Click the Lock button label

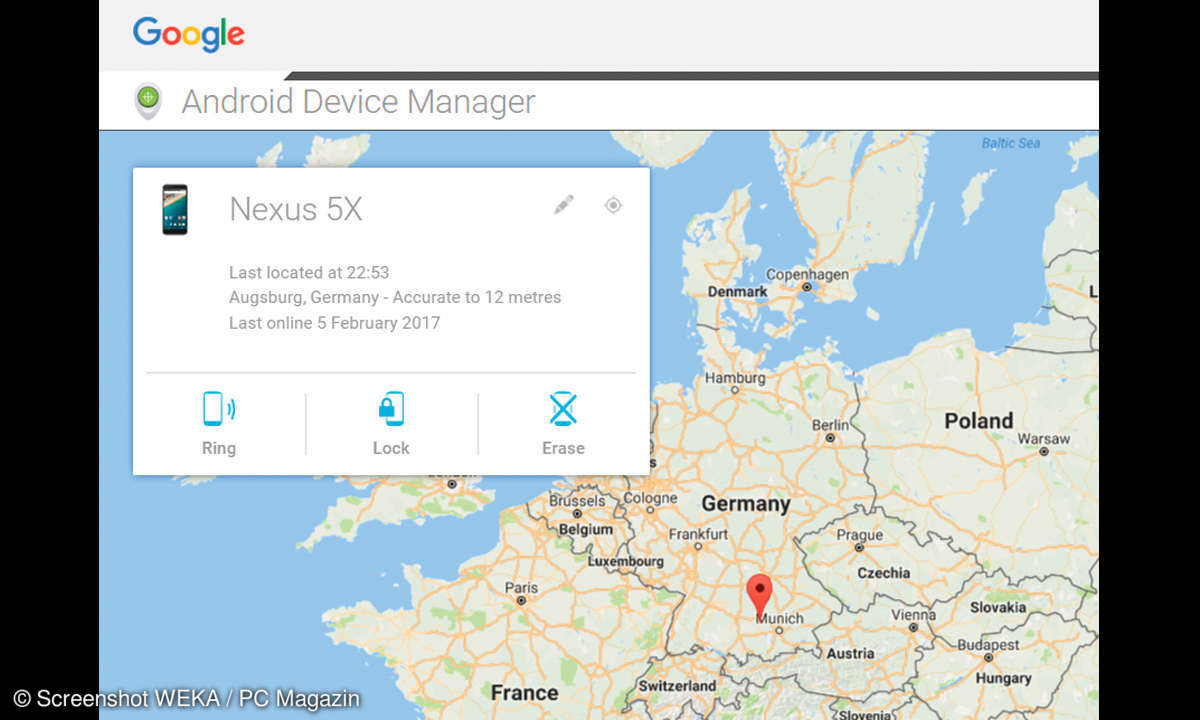[x=391, y=448]
